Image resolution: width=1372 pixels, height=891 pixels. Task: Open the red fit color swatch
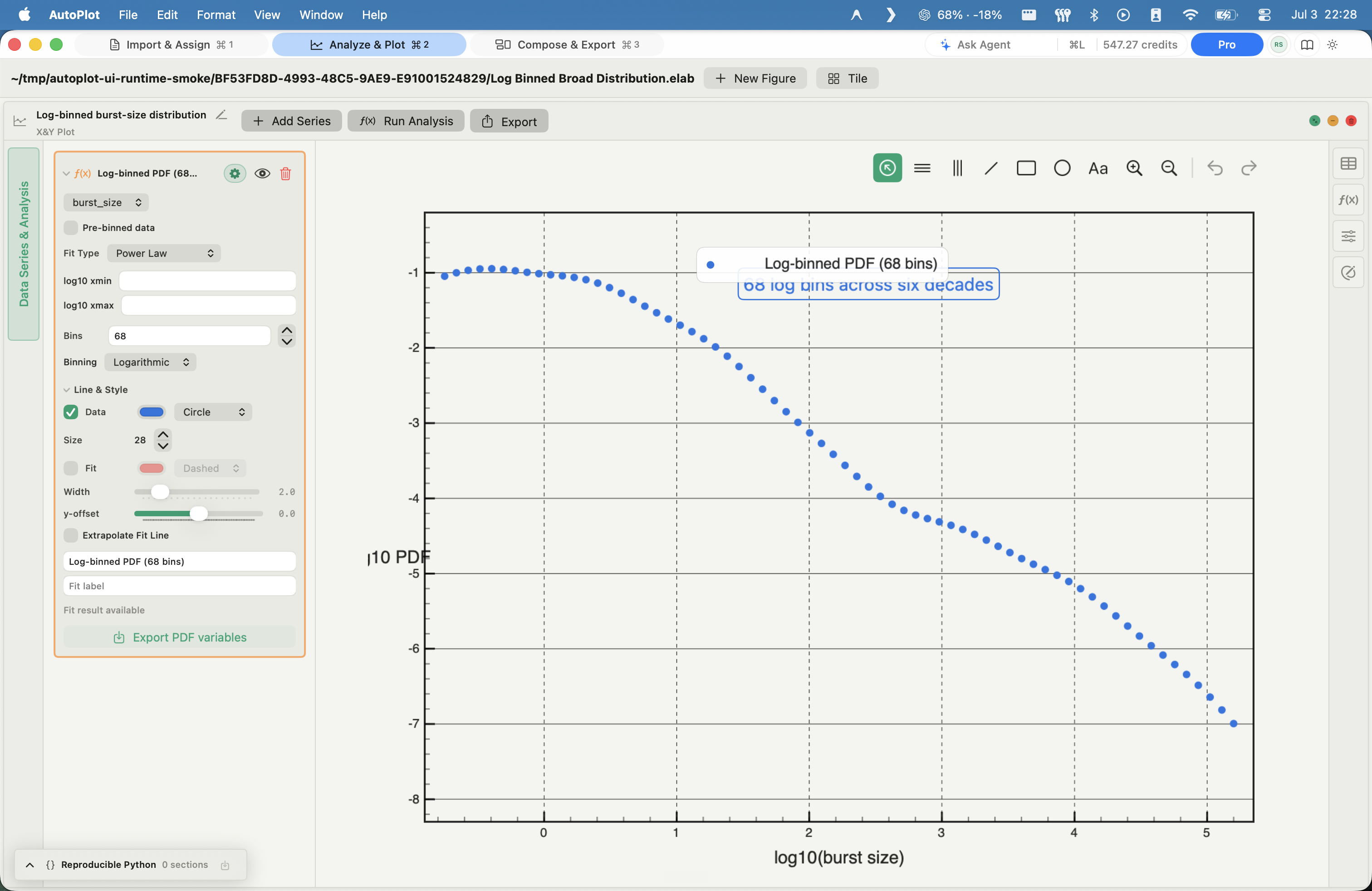[152, 468]
